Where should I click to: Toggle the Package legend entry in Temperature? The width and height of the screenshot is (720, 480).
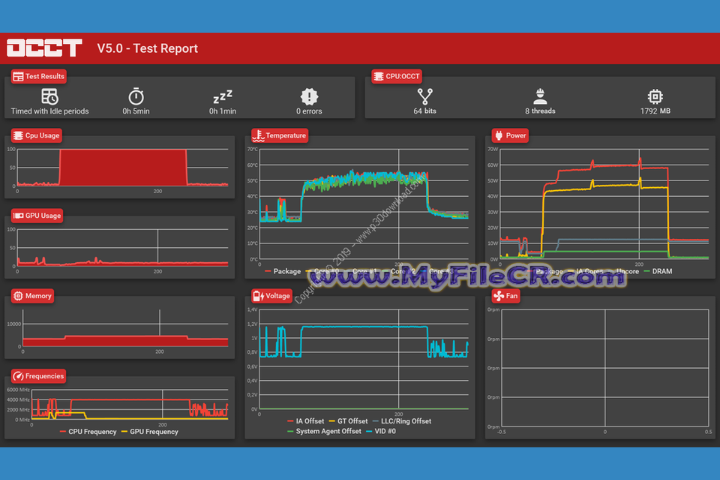point(283,271)
